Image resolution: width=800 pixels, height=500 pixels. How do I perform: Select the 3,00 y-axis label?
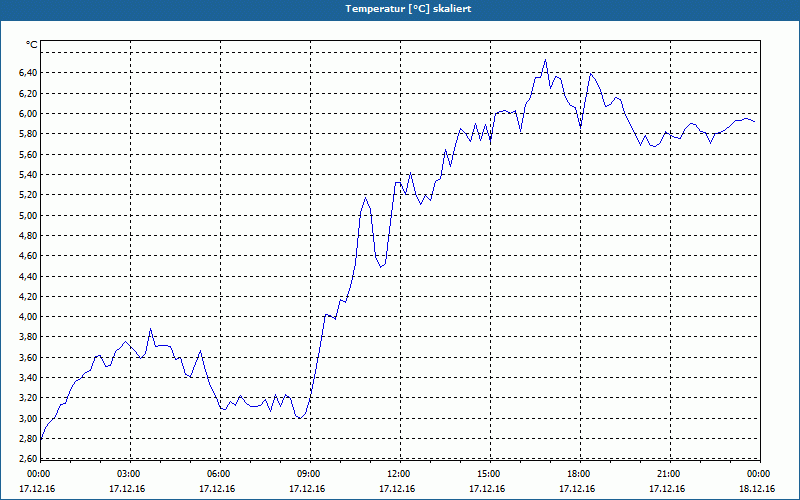tap(28, 418)
